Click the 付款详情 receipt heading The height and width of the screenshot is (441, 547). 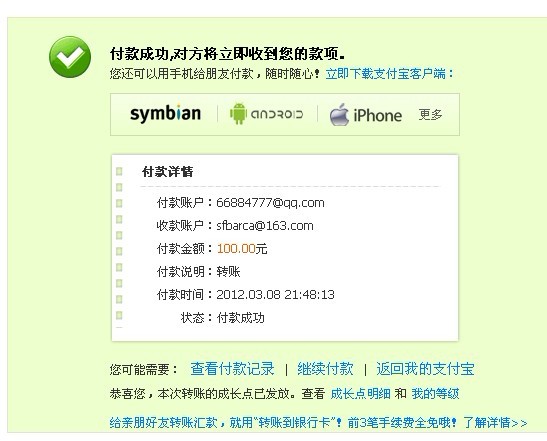point(167,172)
